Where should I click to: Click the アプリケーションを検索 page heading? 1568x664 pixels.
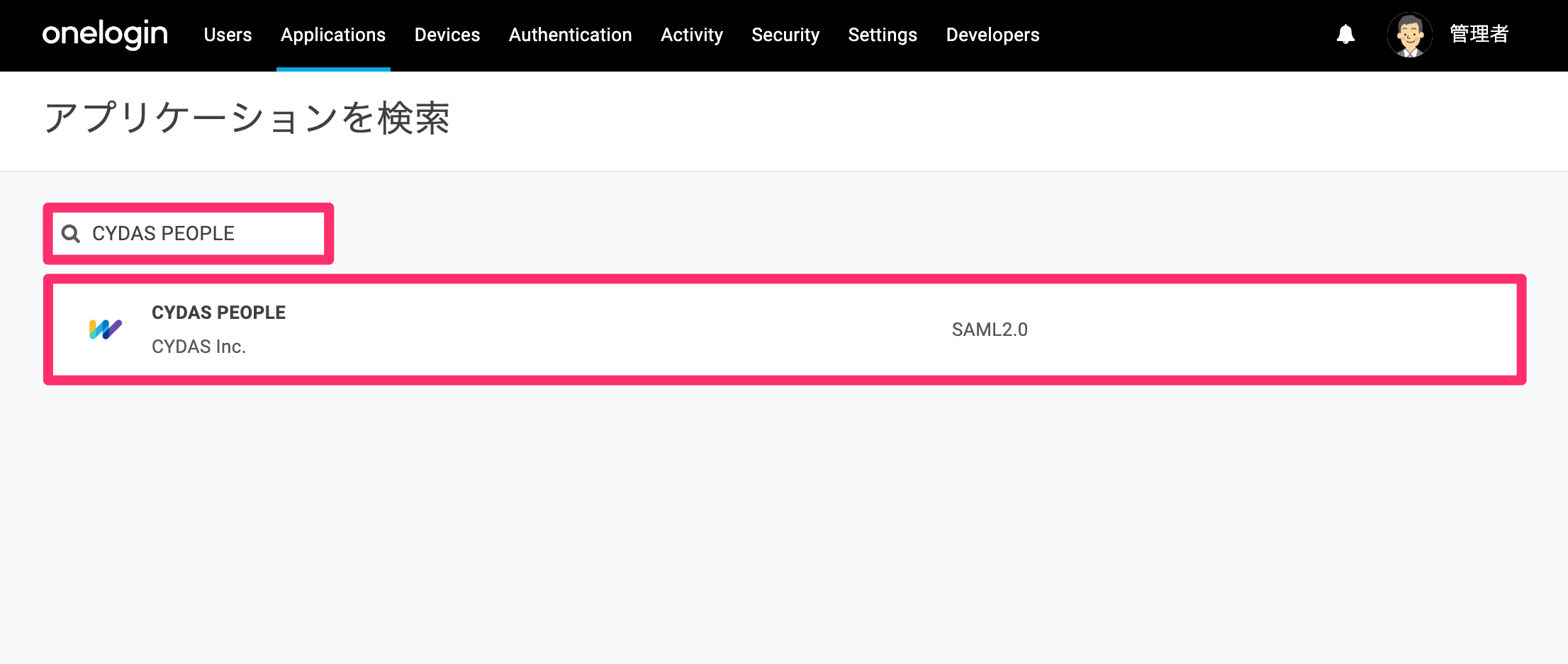pos(247,118)
